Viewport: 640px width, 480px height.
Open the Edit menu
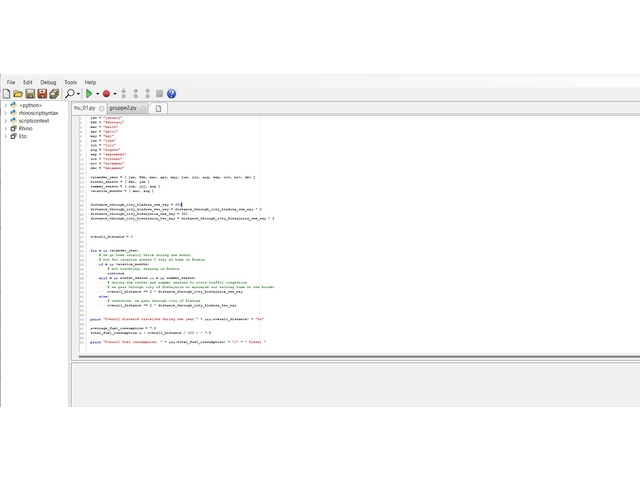tap(28, 82)
